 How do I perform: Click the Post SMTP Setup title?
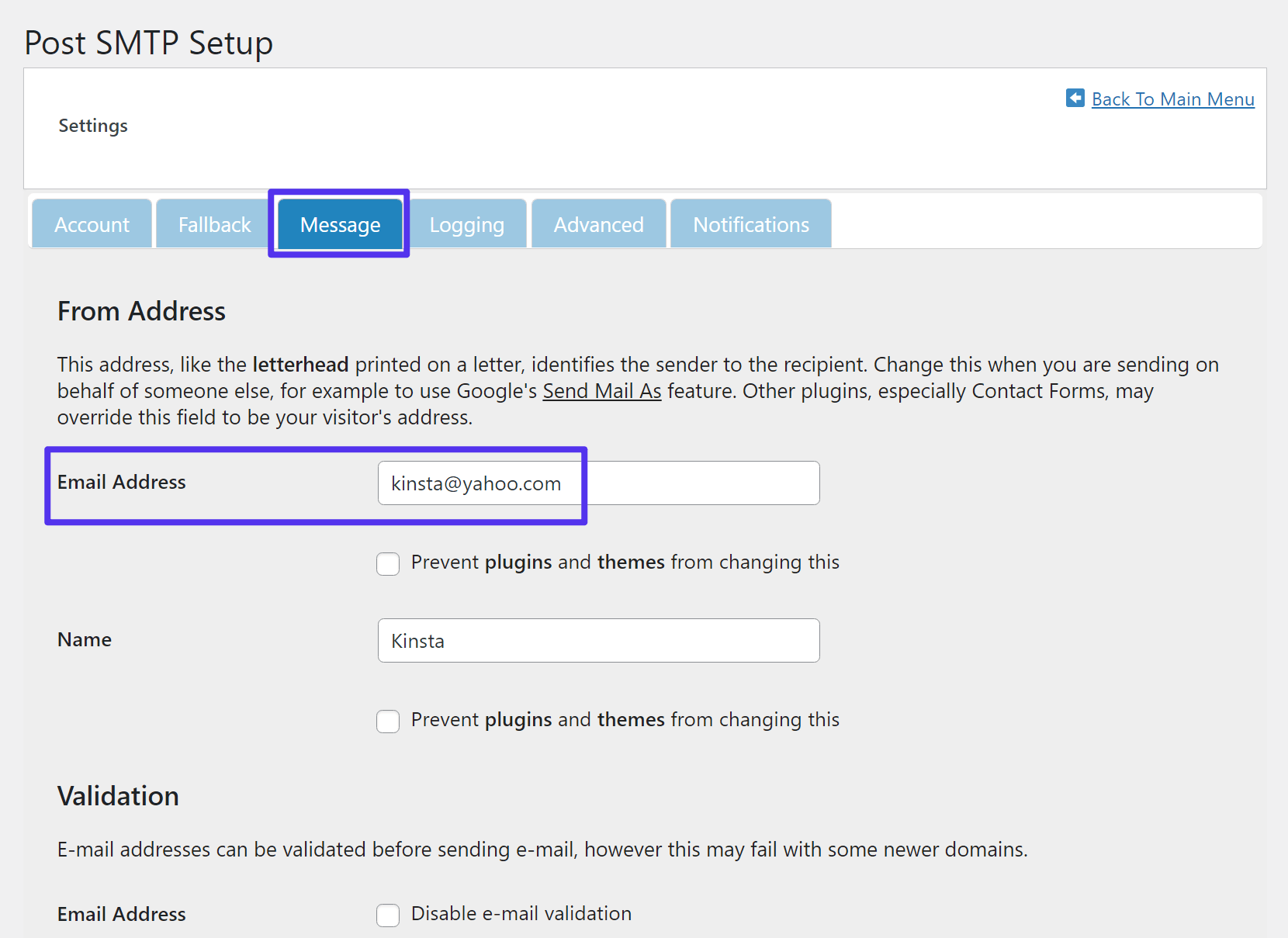pos(148,43)
